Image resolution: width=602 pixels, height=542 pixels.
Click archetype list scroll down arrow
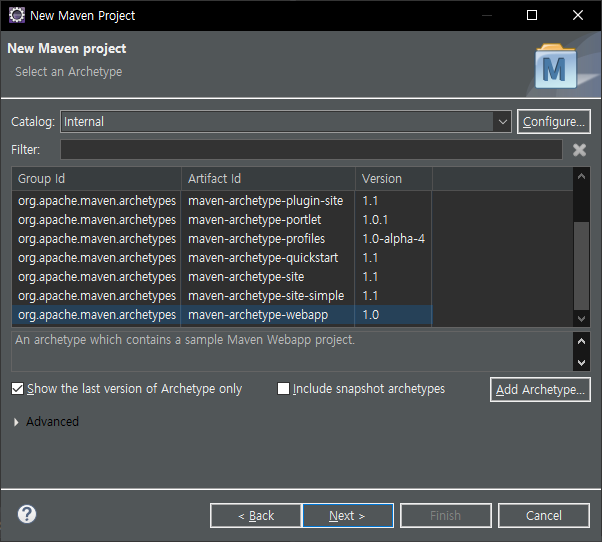click(x=581, y=319)
